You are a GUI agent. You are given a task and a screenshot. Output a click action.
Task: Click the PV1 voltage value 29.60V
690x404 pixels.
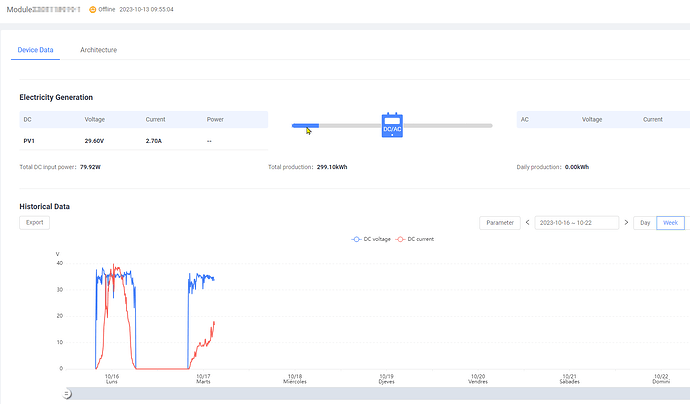[x=94, y=141]
